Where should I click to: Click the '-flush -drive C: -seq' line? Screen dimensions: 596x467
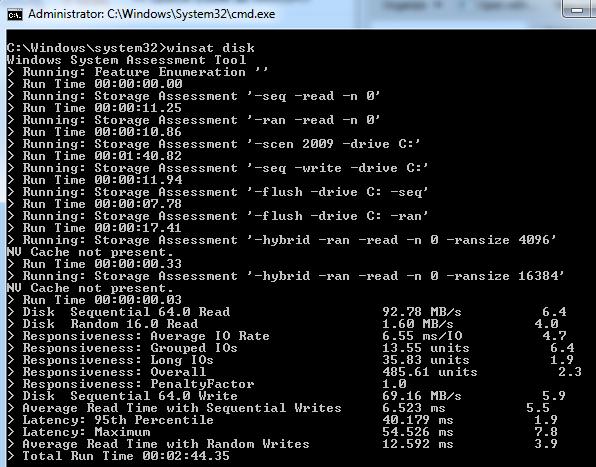217,192
